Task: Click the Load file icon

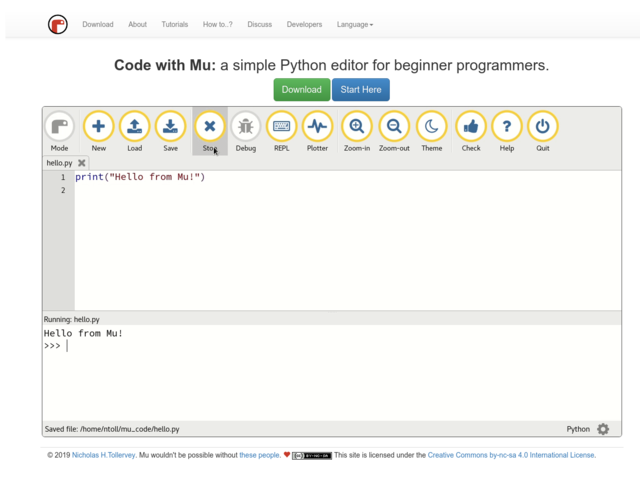Action: tap(134, 126)
